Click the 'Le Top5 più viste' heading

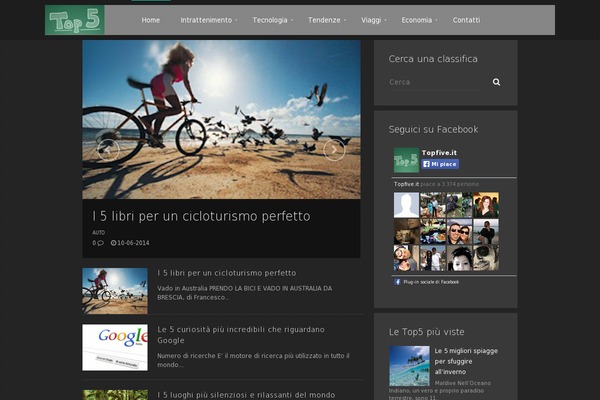[427, 332]
